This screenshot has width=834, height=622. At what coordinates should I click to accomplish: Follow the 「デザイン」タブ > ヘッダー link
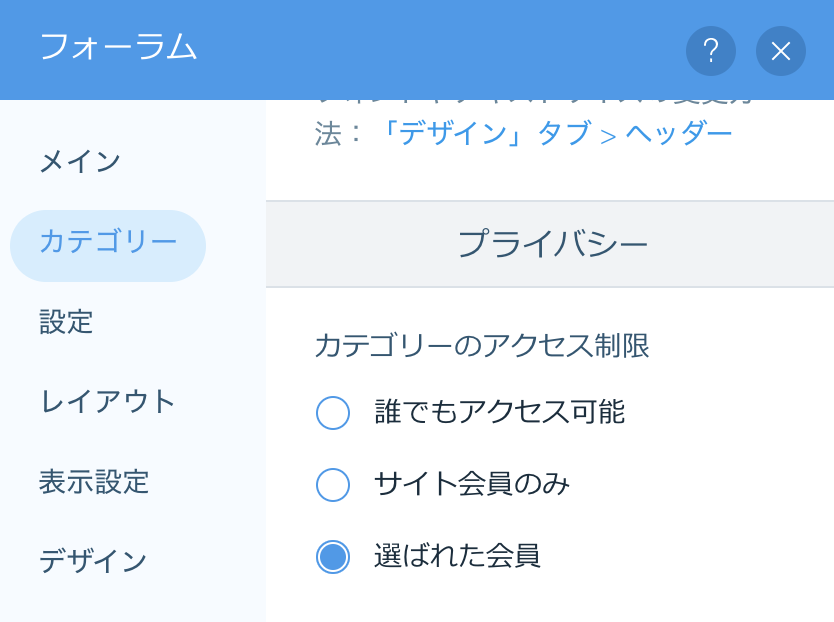[x=555, y=134]
